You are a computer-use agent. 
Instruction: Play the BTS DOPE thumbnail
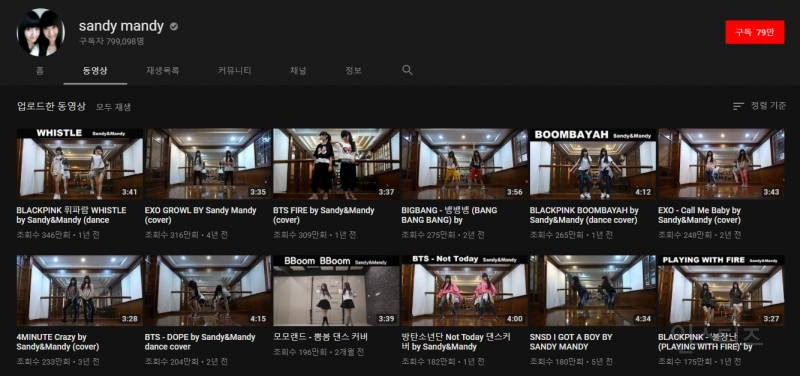pos(208,291)
